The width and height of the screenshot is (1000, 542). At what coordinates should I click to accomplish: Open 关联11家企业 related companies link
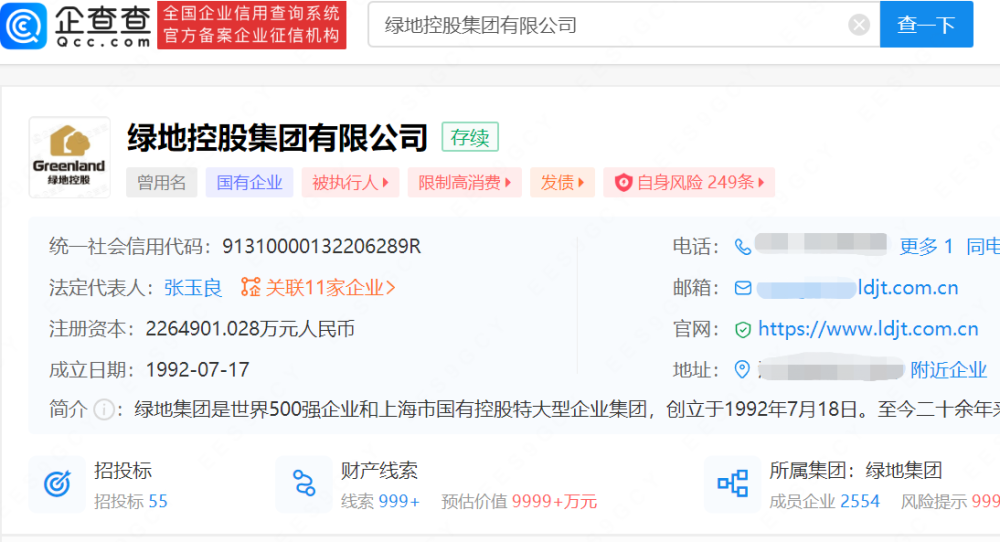pyautogui.click(x=330, y=288)
